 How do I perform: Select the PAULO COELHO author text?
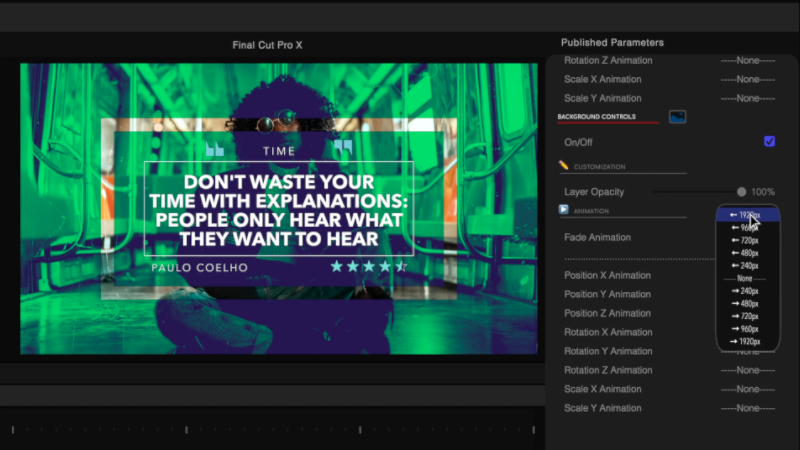point(199,267)
